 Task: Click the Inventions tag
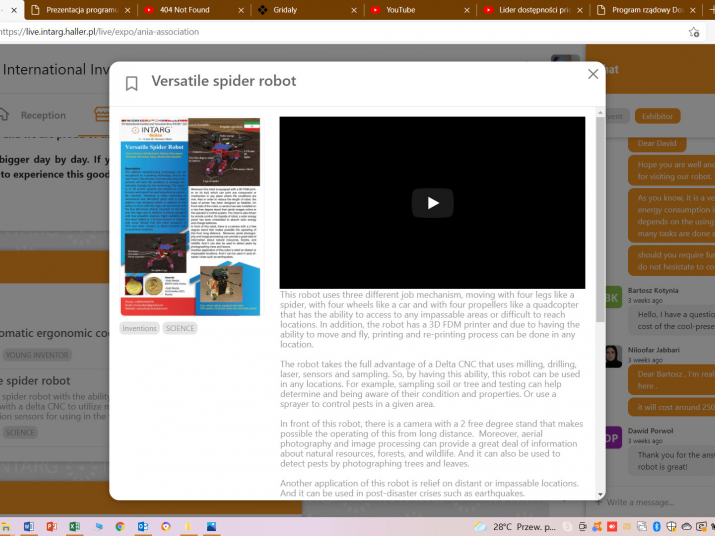[x=139, y=328]
